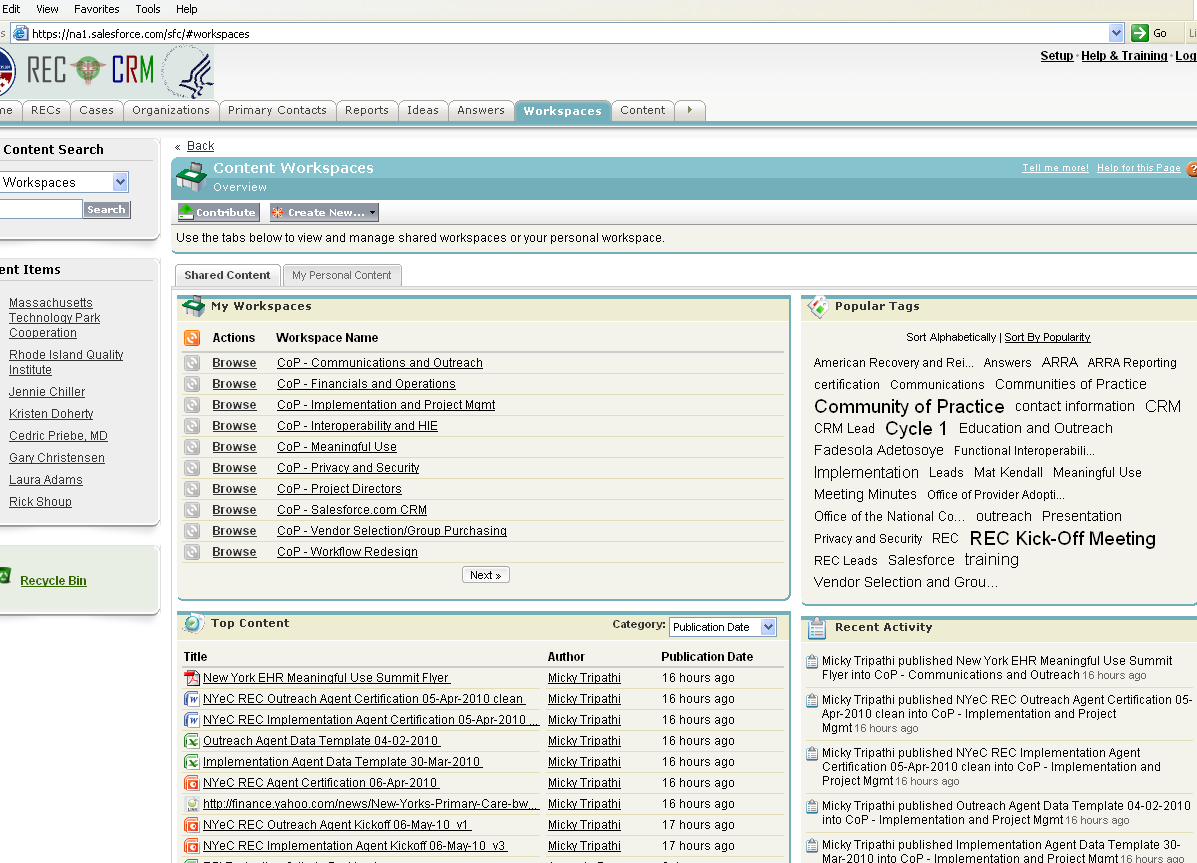
Task: Click the Recycle Bin icon in sidebar
Action: tap(4, 577)
